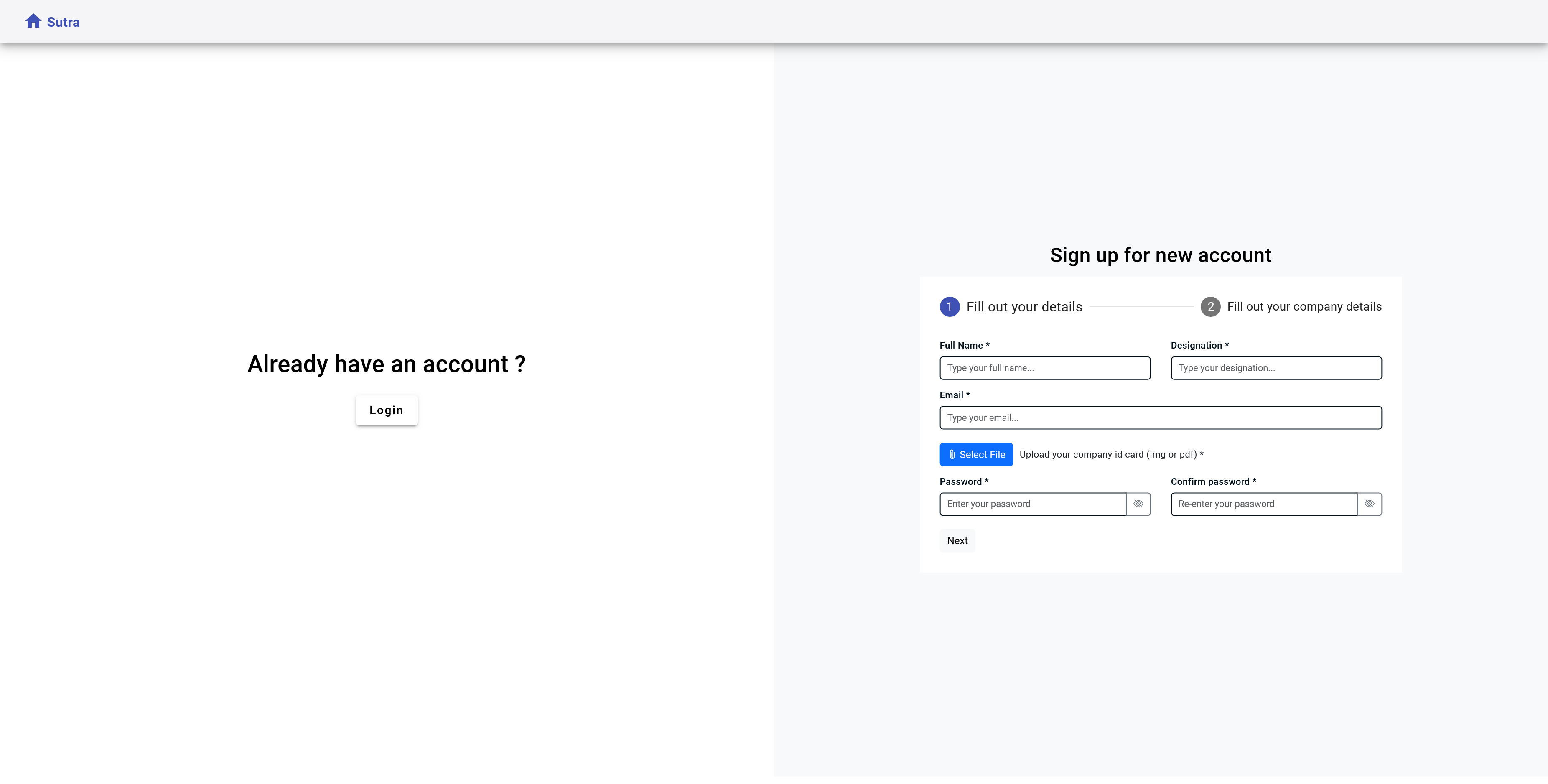Focus the Full Name input field
This screenshot has width=1548, height=784.
pos(1045,368)
